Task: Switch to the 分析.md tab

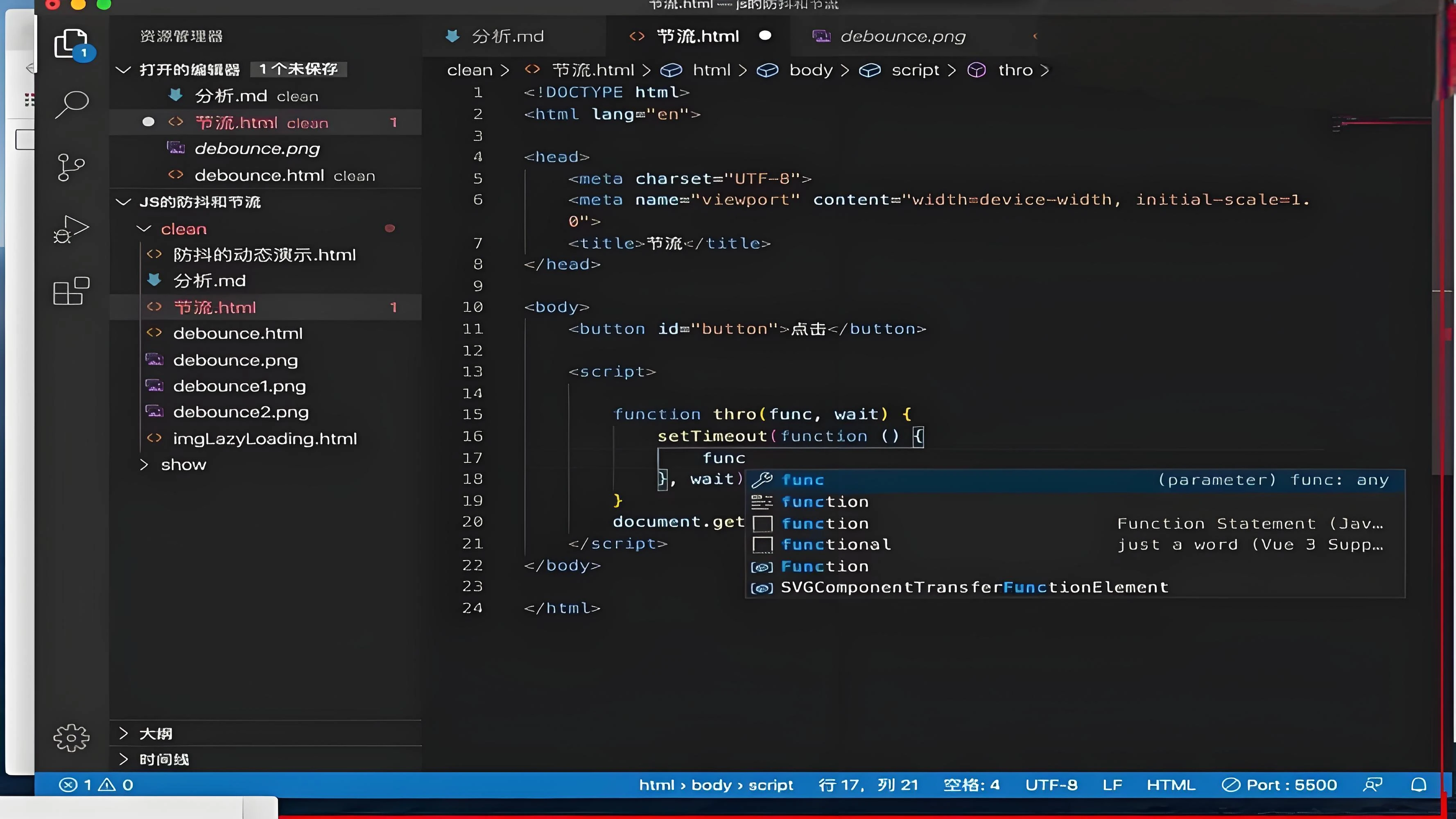Action: tap(513, 36)
